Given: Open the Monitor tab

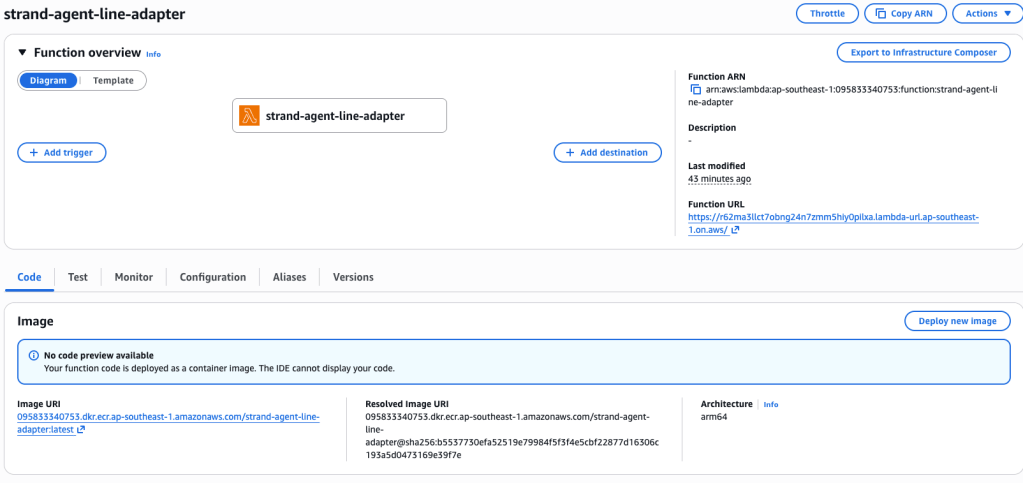Looking at the screenshot, I should [x=134, y=277].
